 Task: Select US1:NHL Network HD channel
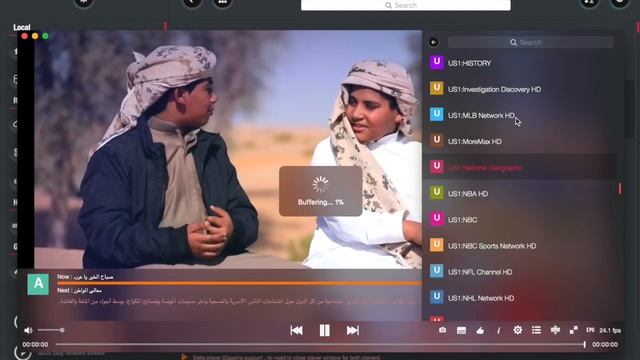coord(519,298)
